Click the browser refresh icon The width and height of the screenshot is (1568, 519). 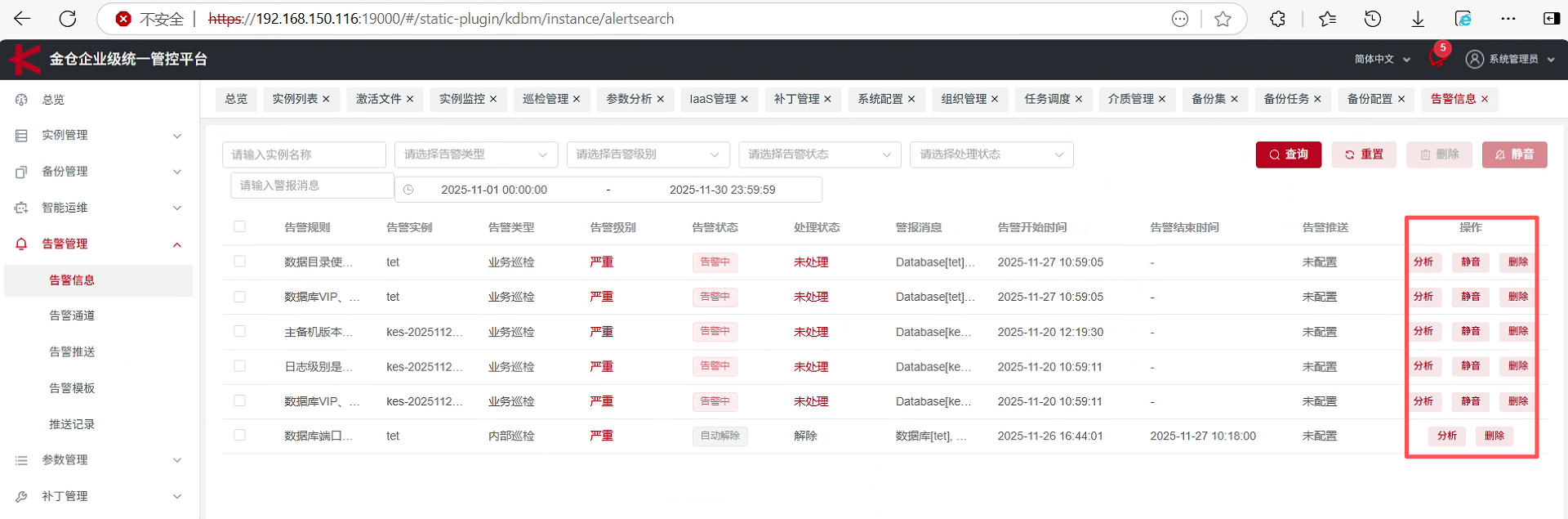(68, 19)
